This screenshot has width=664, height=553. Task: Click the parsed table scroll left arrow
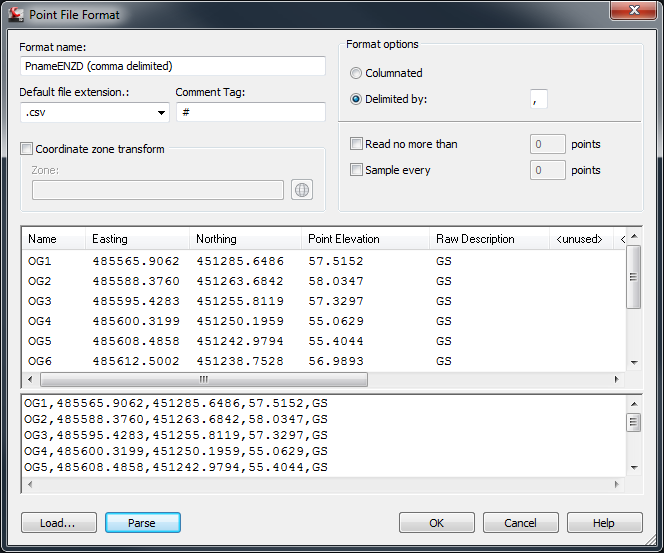[x=30, y=379]
